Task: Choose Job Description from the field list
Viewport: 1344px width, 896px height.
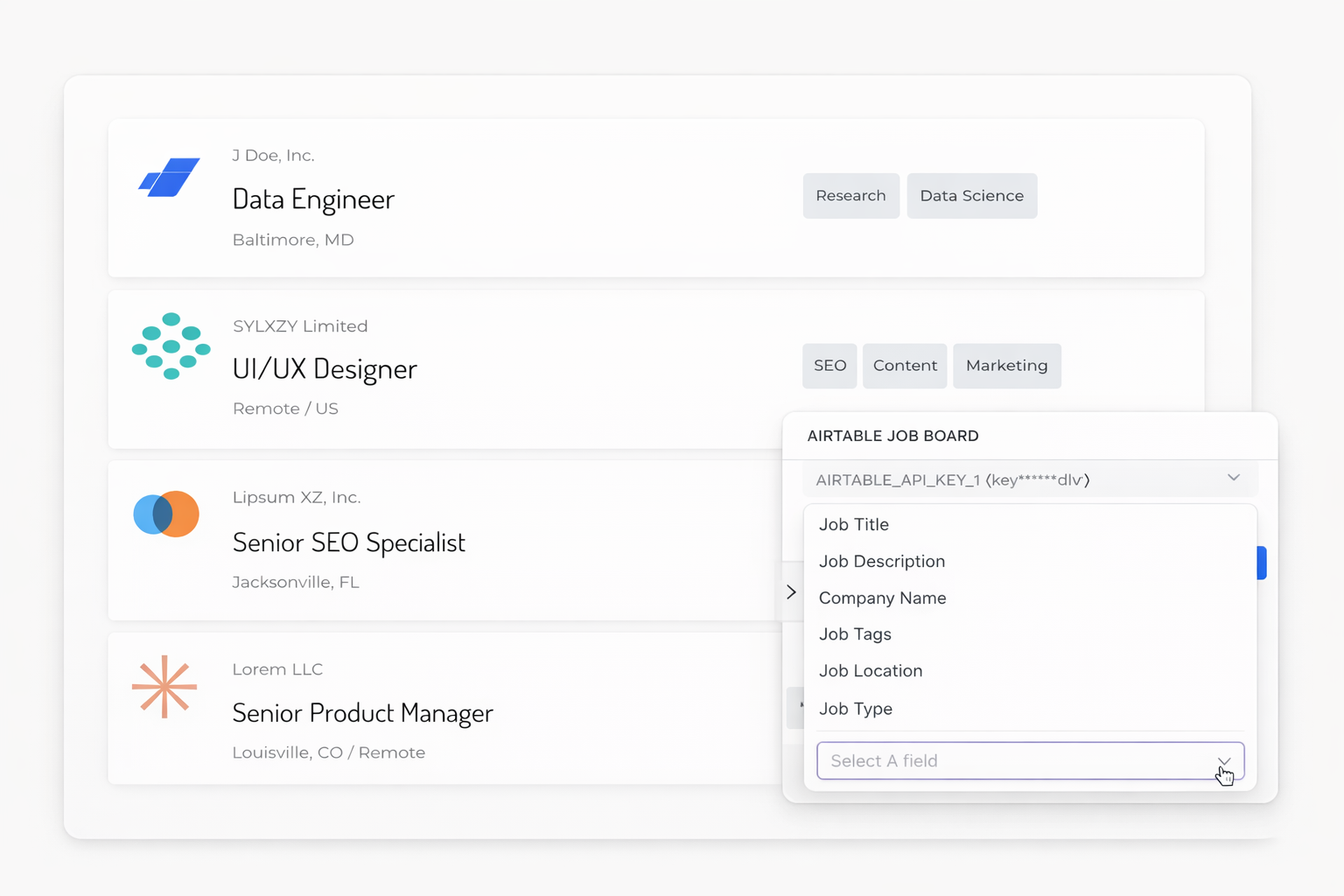Action: pyautogui.click(x=882, y=562)
